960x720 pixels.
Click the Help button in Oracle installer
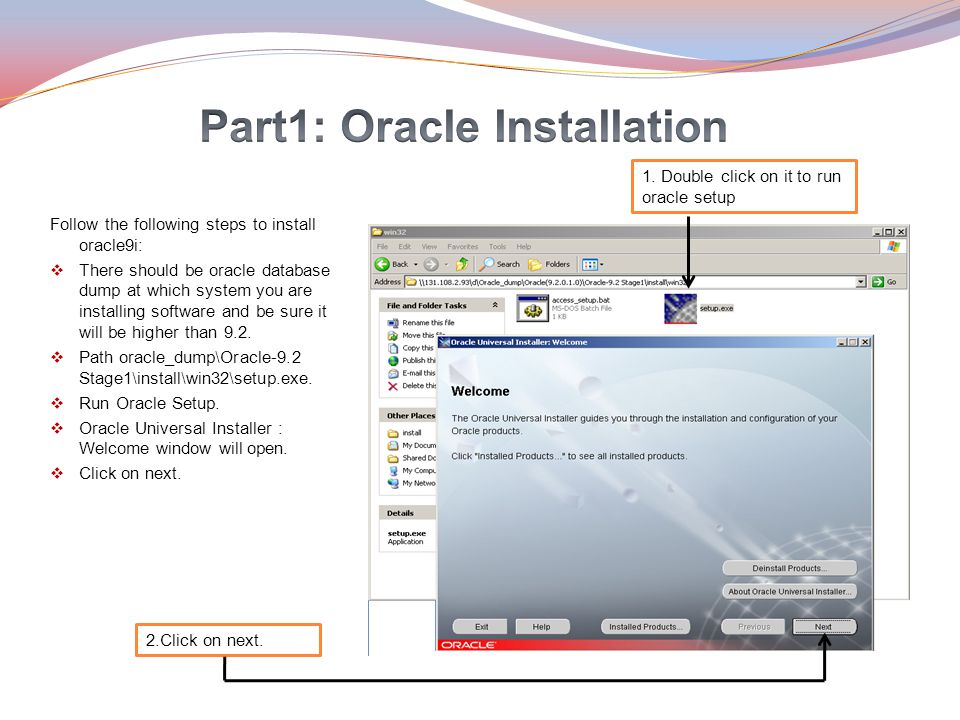click(x=541, y=626)
